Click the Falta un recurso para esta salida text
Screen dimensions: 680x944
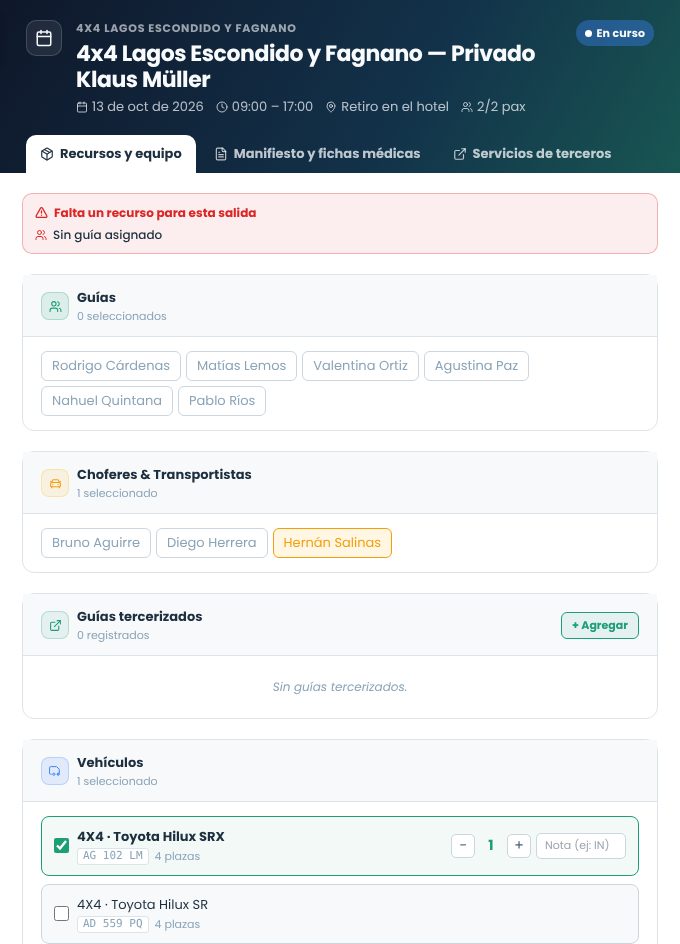click(x=155, y=213)
